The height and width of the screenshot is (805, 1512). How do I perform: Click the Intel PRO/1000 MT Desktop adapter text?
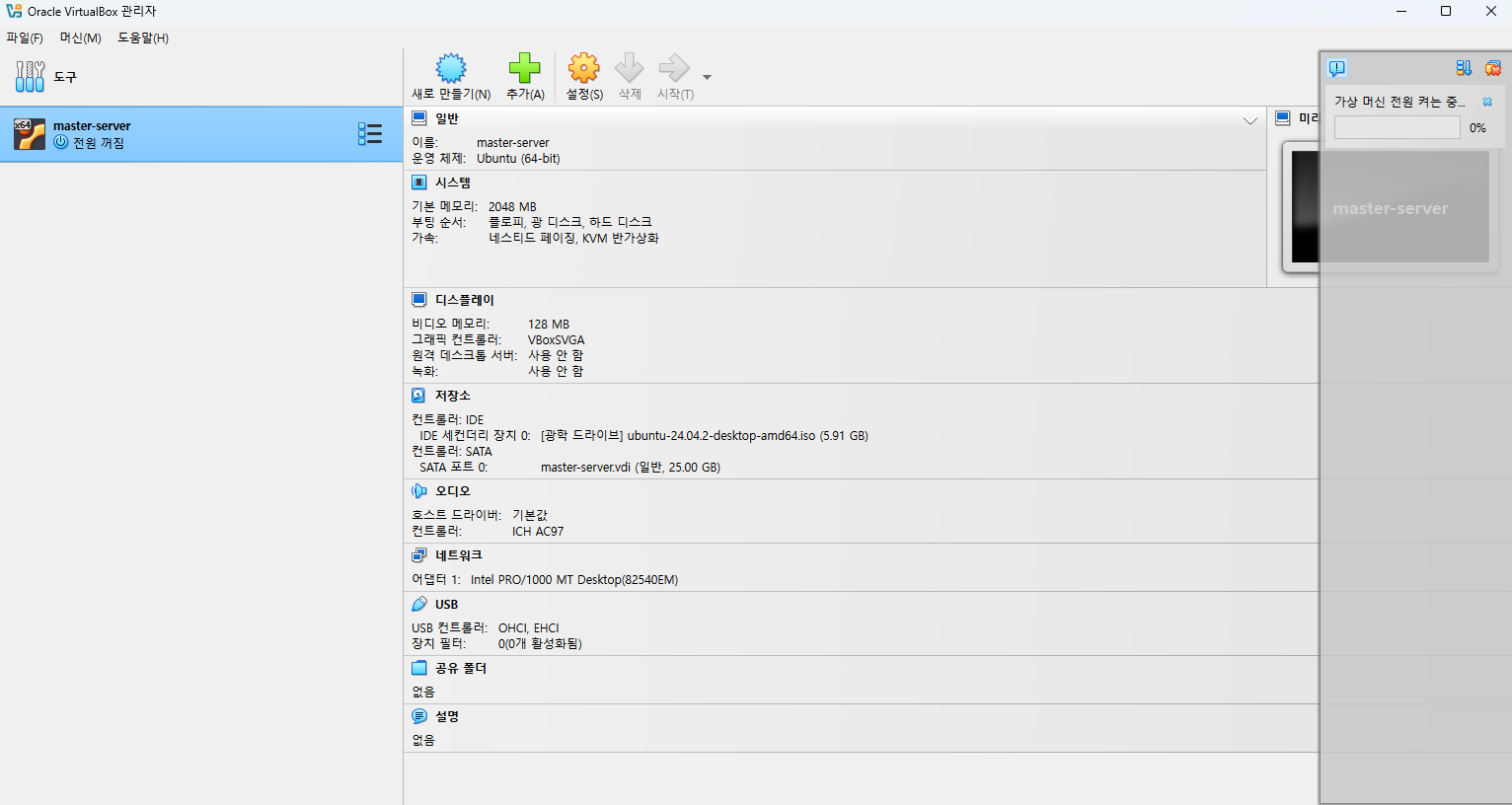[574, 579]
